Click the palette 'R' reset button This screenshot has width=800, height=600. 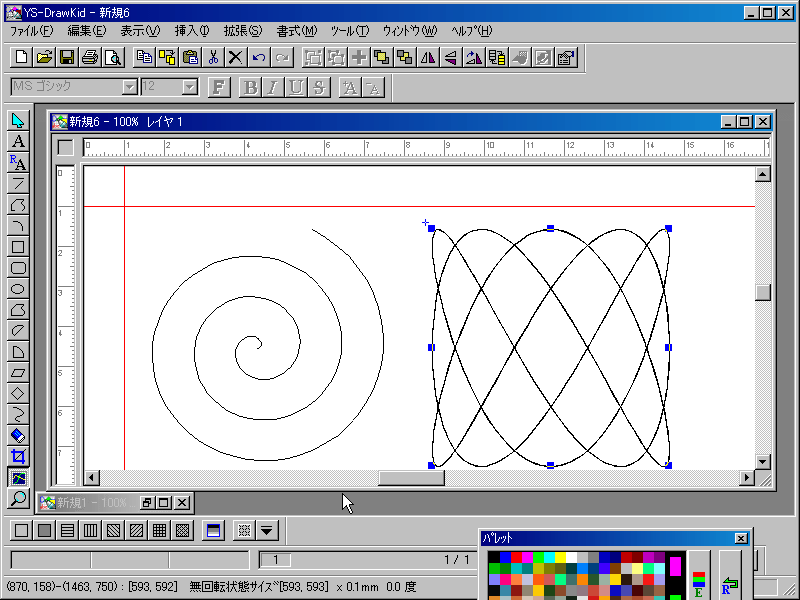[x=730, y=576]
